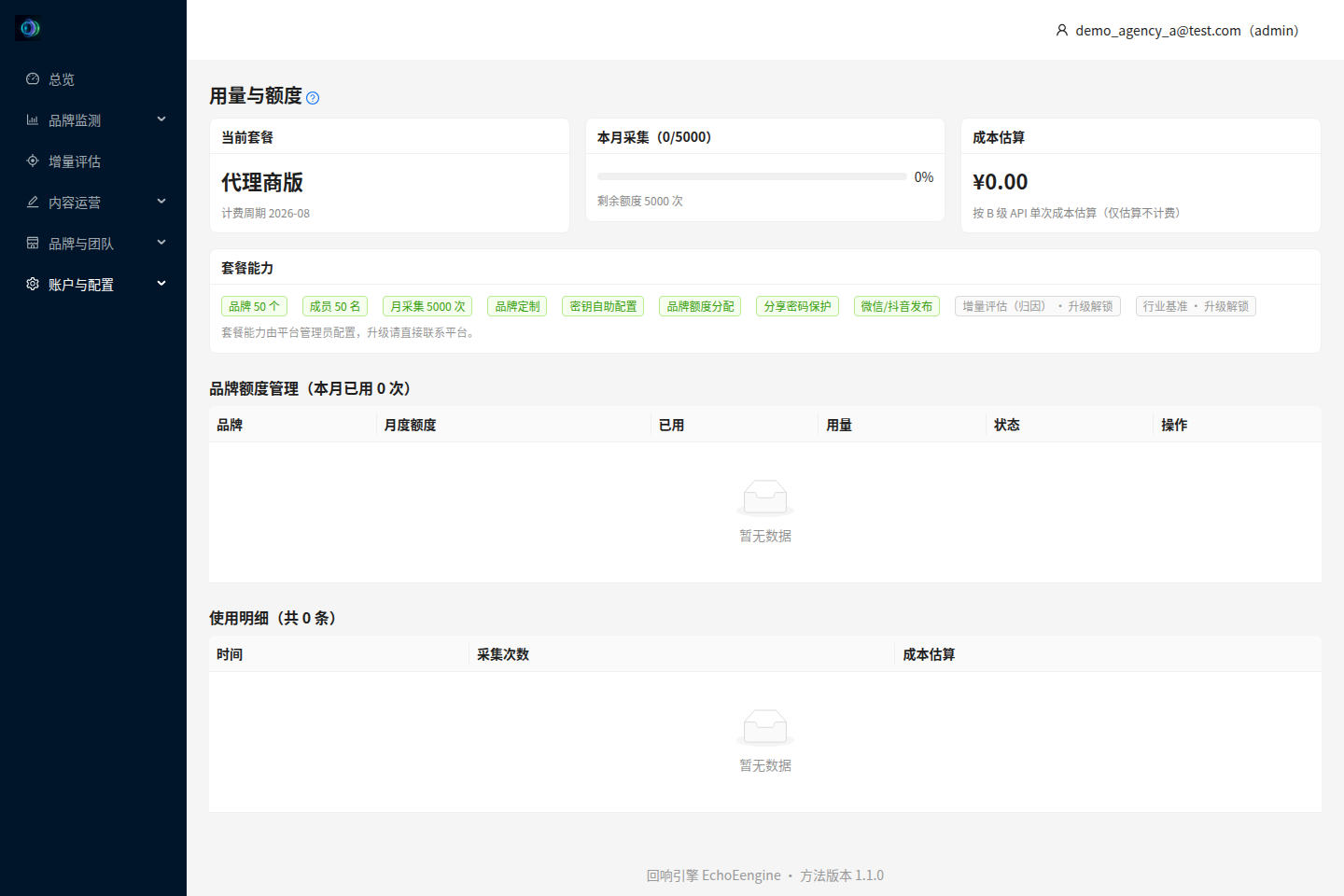1344x896 pixels.
Task: Click the 分享密码保护 capability tag
Action: (x=797, y=306)
